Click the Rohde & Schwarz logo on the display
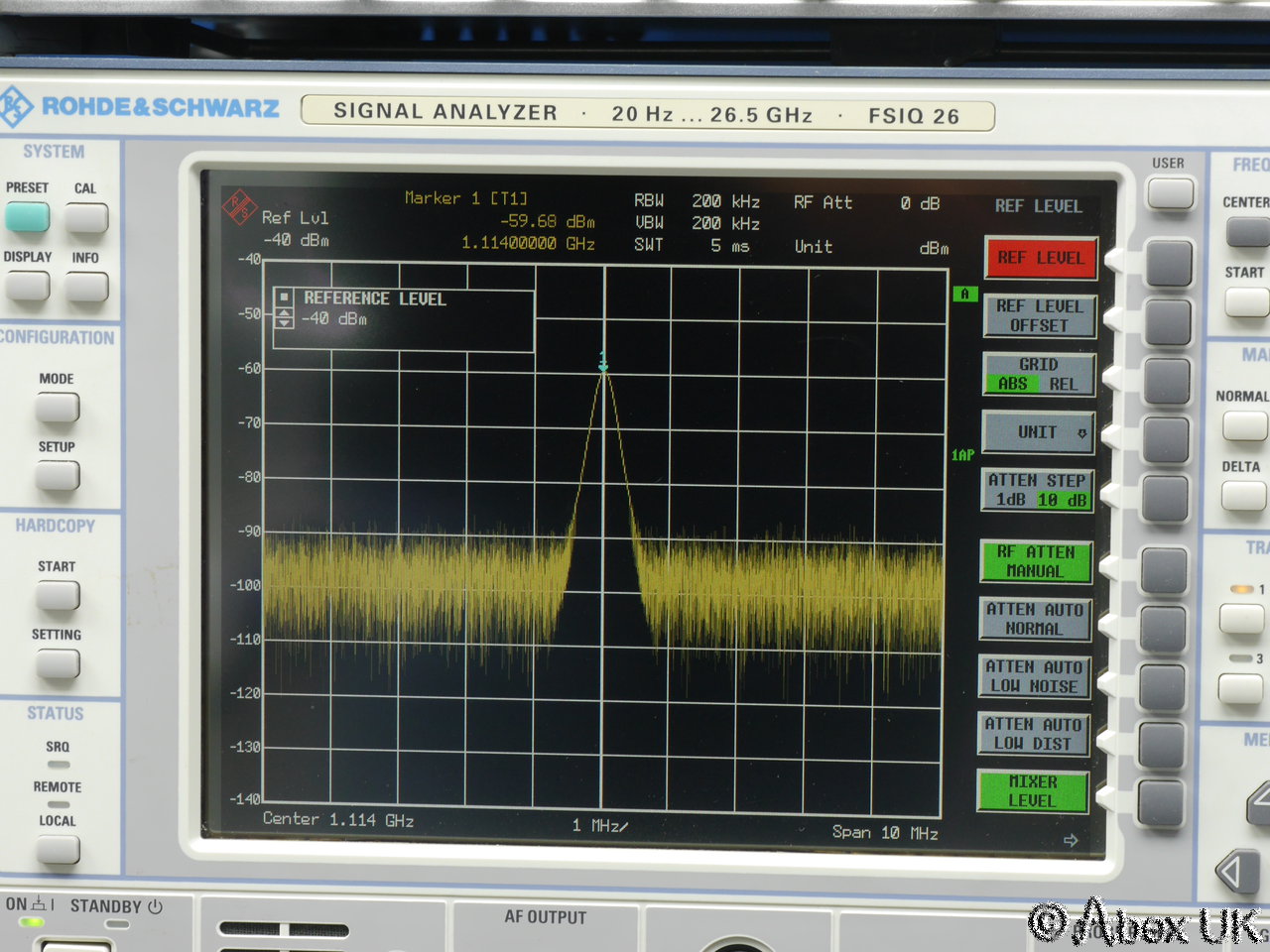The width and height of the screenshot is (1270, 952). click(239, 206)
